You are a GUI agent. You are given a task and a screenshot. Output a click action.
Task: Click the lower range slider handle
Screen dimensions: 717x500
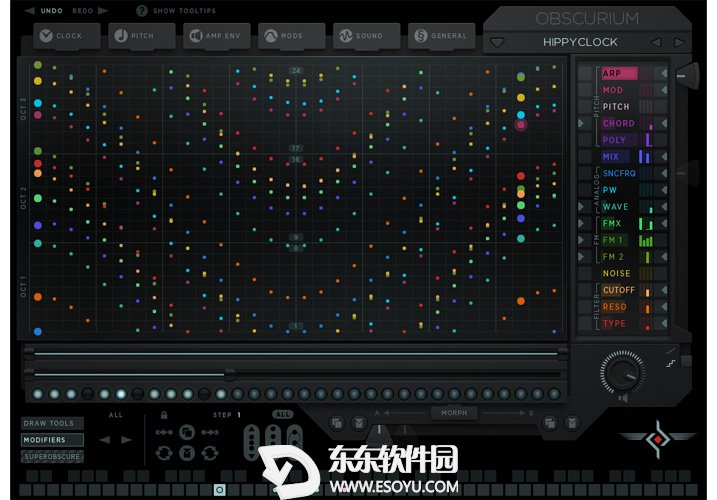[x=230, y=374]
